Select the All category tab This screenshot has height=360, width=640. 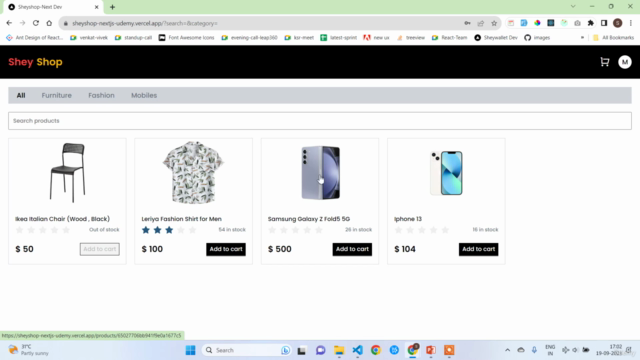21,96
